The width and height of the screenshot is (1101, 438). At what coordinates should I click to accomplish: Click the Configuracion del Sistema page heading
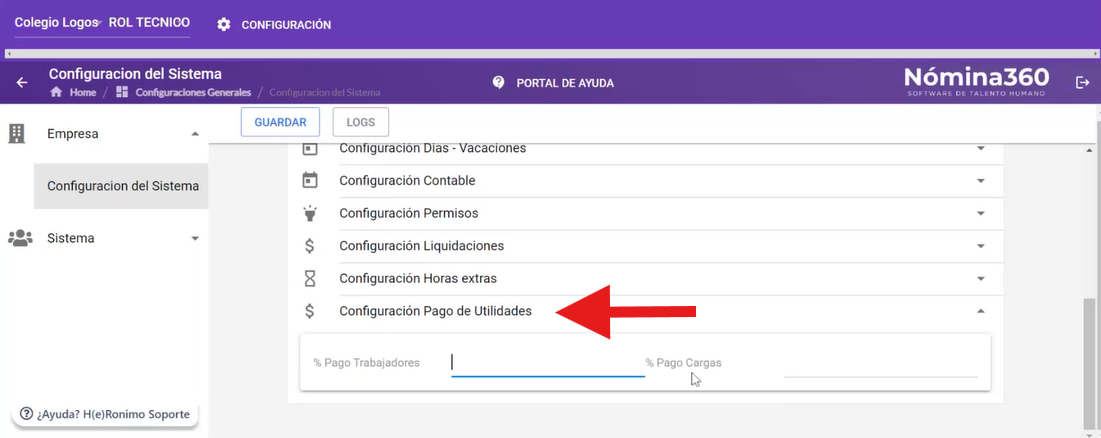pyautogui.click(x=135, y=74)
